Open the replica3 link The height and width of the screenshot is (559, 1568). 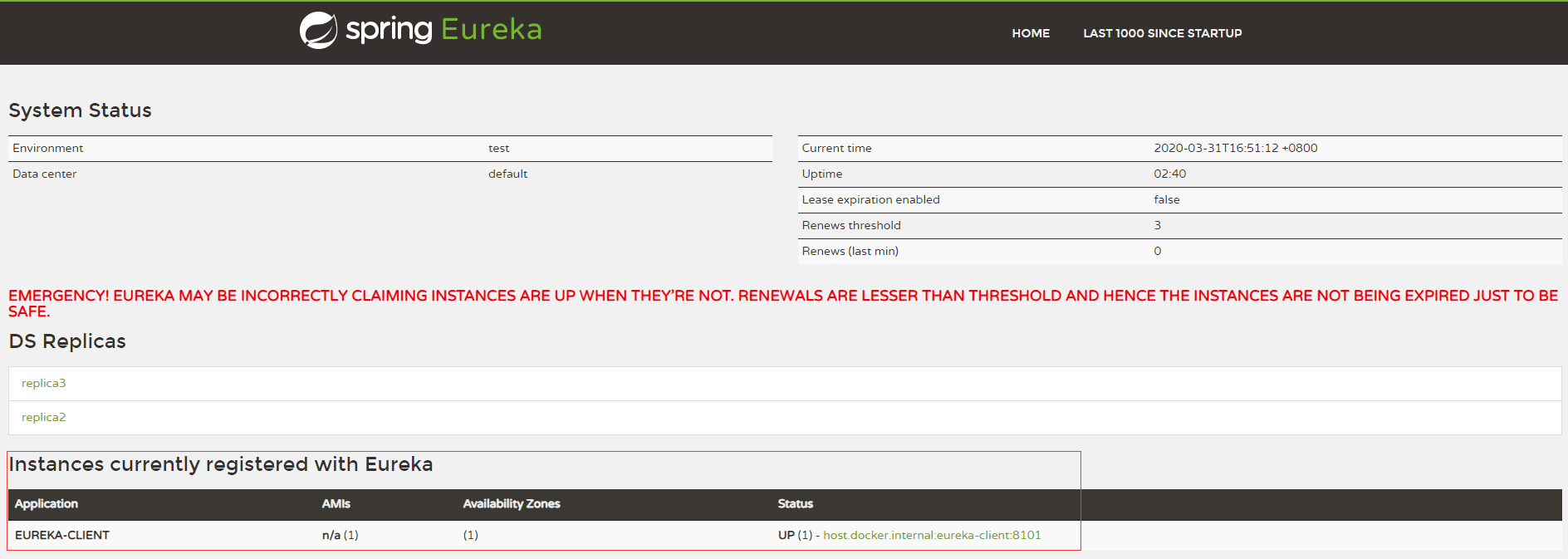pyautogui.click(x=43, y=383)
